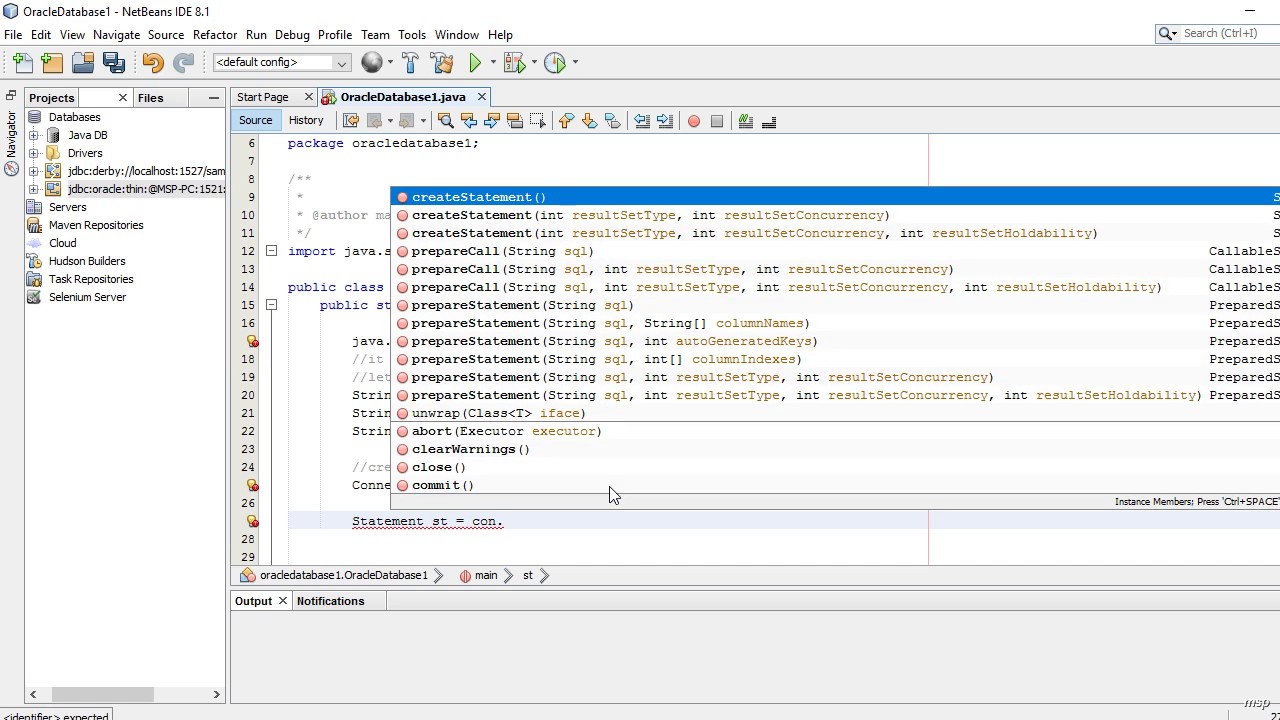Switch to the History view
Screen dimensions: 1280x720
click(306, 120)
